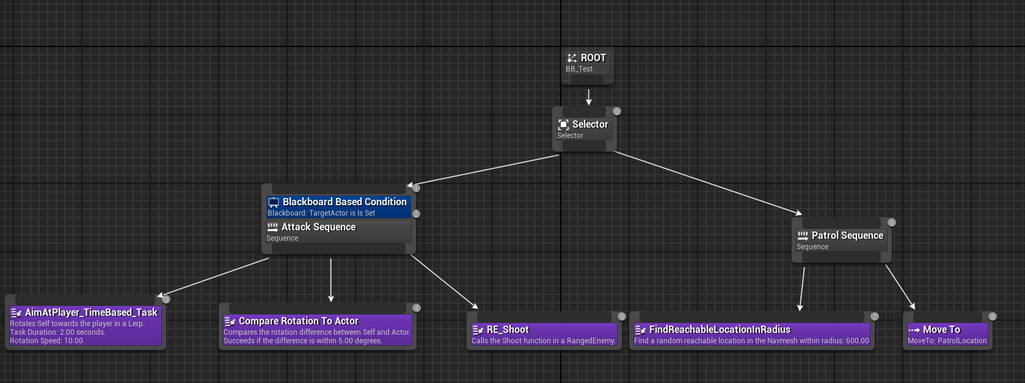The image size is (1025, 383).
Task: Click the Patrol Sequence icon
Action: point(803,236)
